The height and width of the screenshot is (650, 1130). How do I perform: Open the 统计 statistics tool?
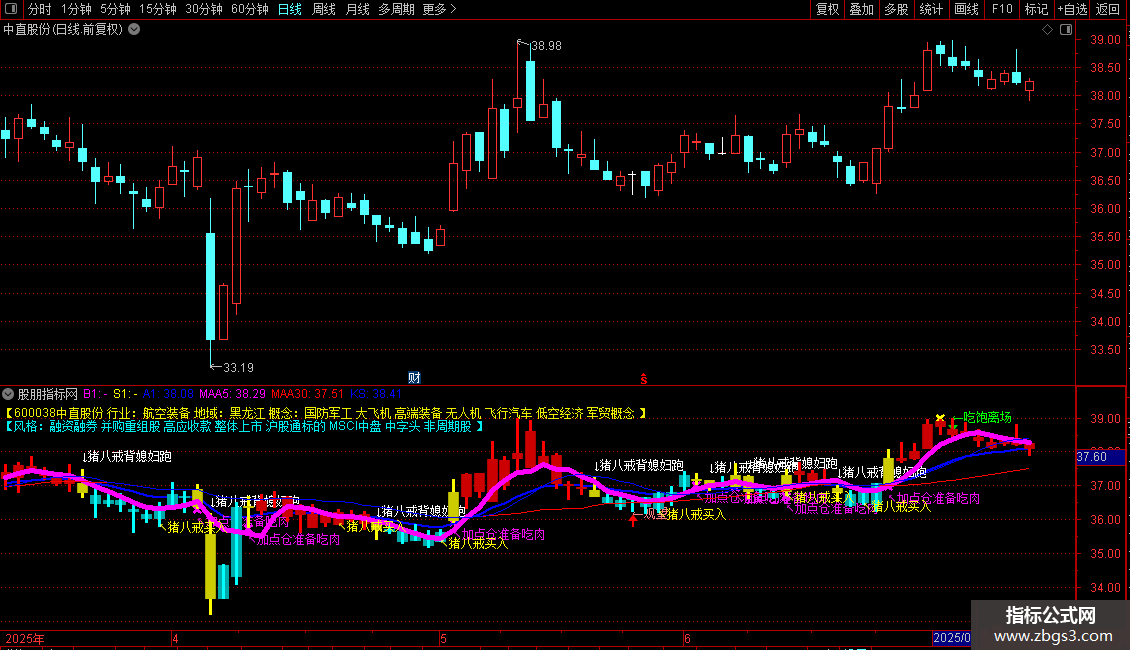pyautogui.click(x=931, y=9)
